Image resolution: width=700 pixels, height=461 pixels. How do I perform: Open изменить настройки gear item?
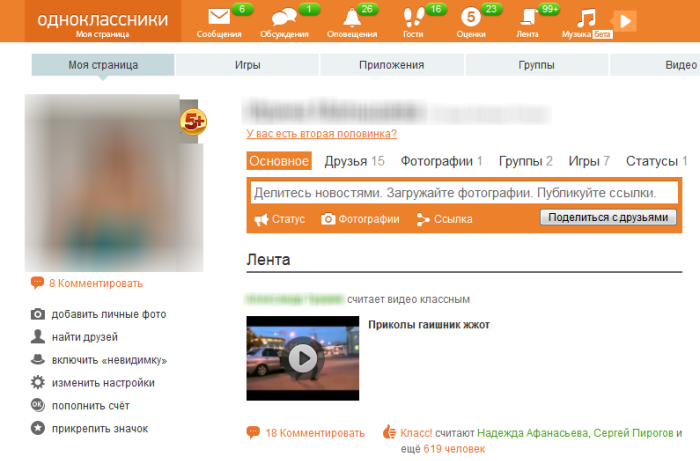[x=103, y=383]
